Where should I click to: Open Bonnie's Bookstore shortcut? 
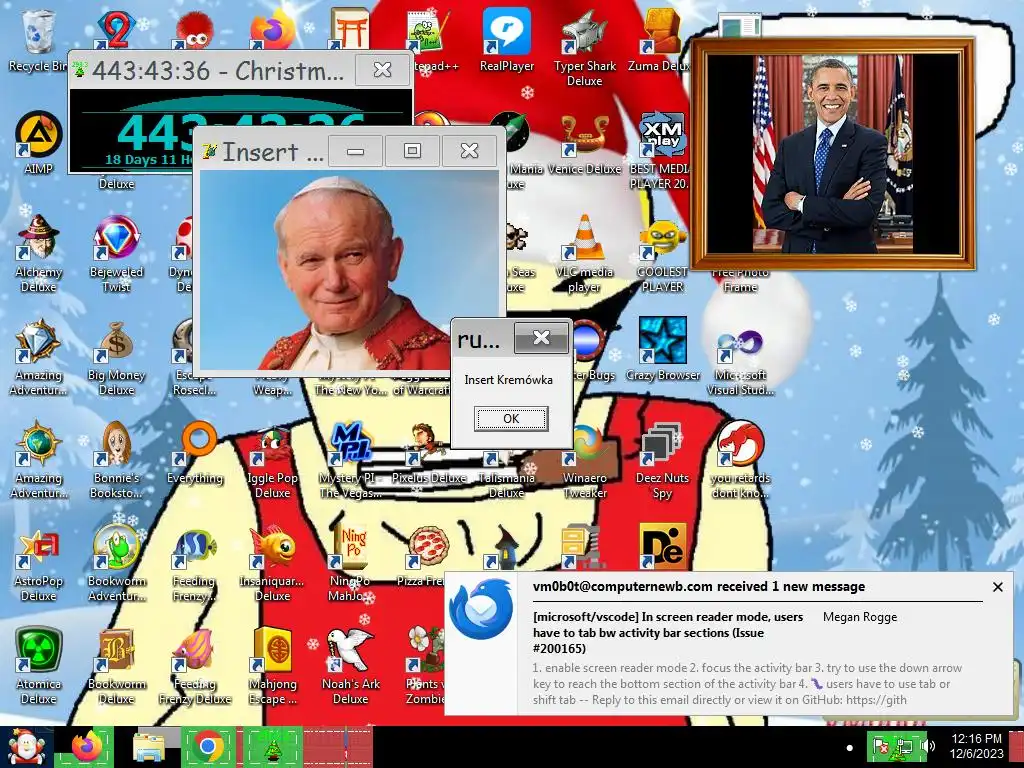116,460
